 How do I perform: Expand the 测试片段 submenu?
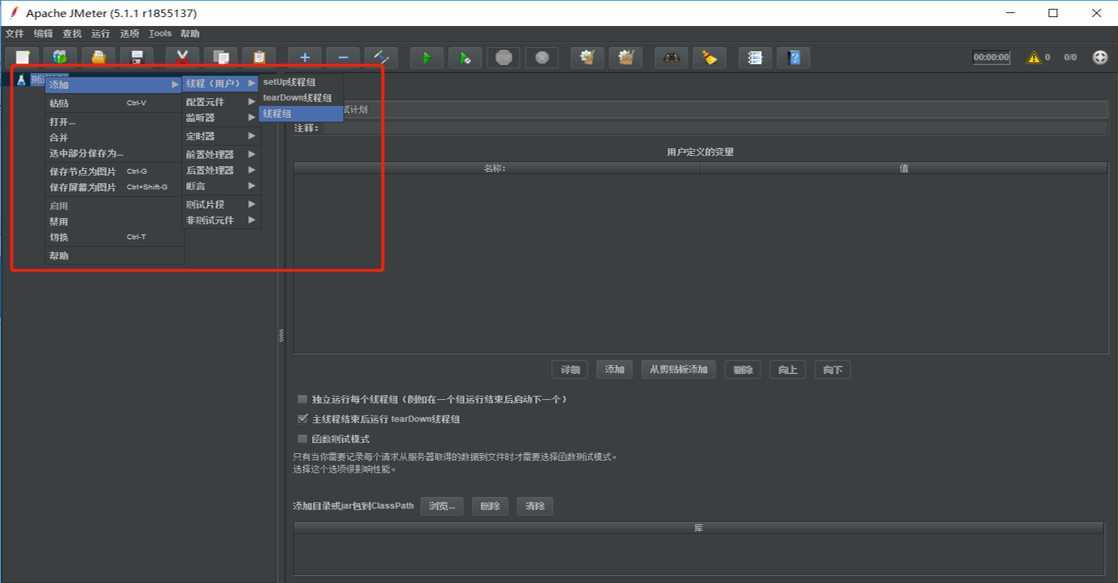click(x=220, y=205)
